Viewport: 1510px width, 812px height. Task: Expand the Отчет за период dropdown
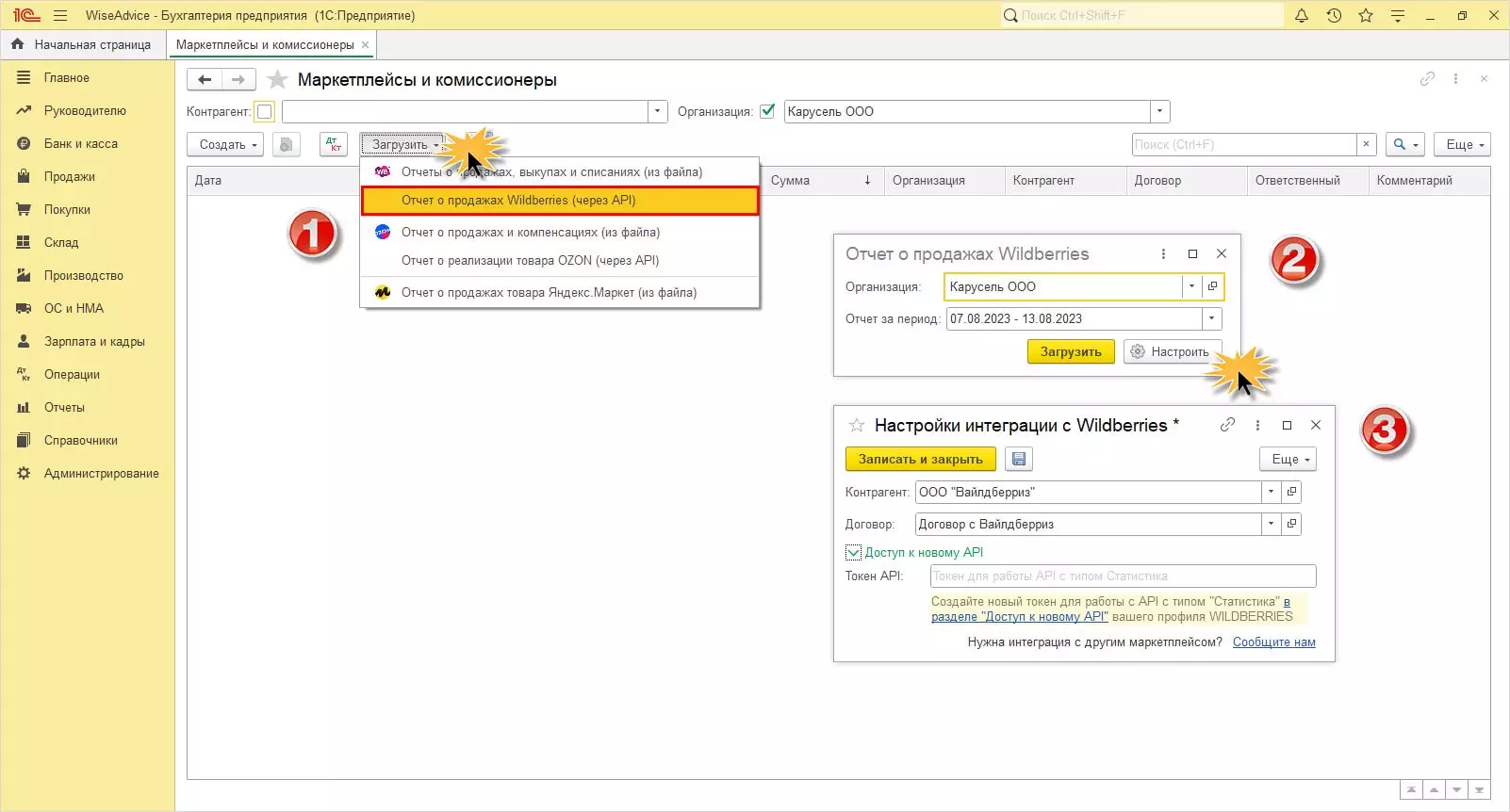(x=1212, y=318)
